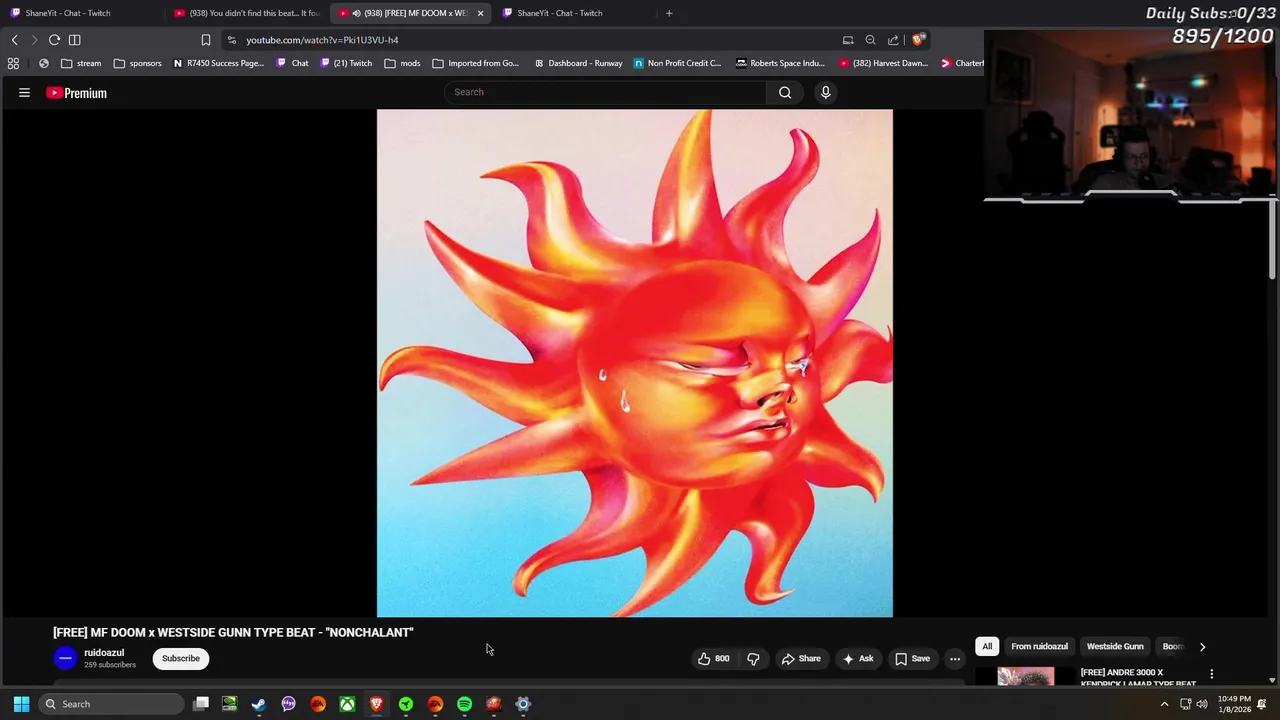Open NVIDIA app from the taskbar
This screenshot has height=720, width=1280.
pos(229,704)
